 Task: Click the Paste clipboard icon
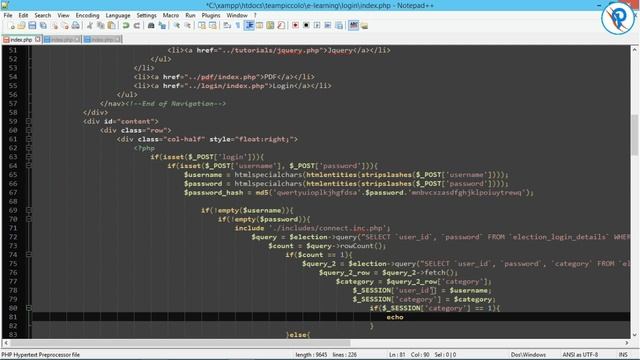tap(111, 25)
